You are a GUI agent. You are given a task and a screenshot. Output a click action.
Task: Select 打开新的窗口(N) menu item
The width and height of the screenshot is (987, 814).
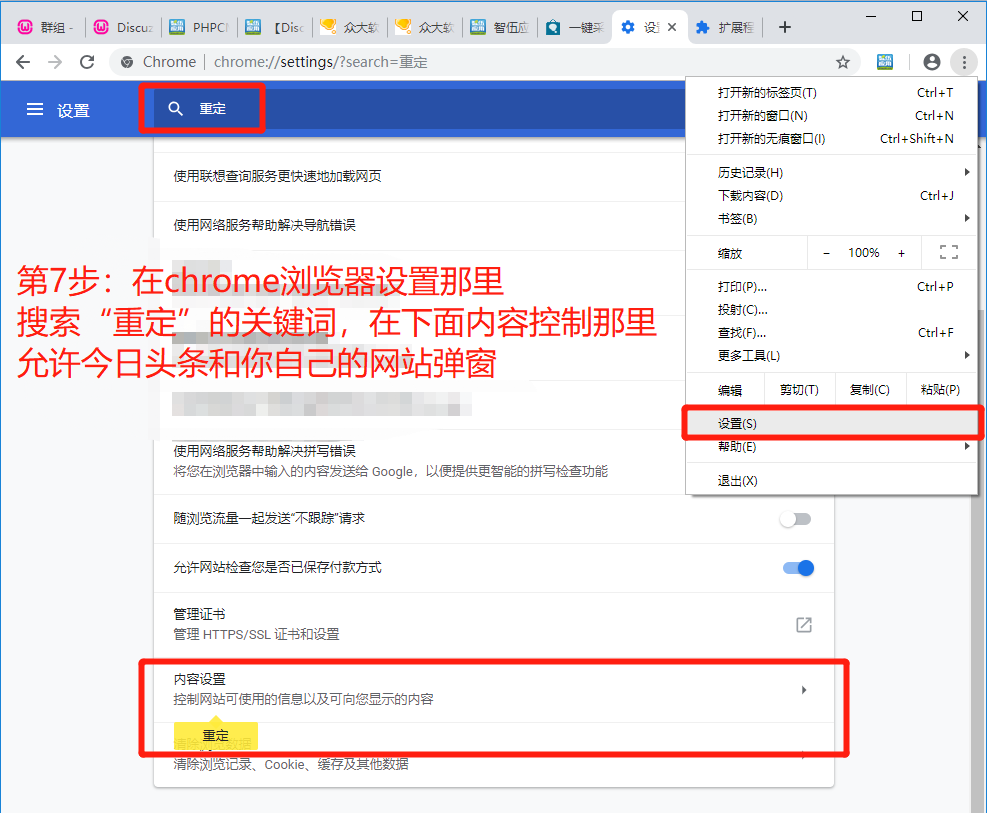(831, 116)
